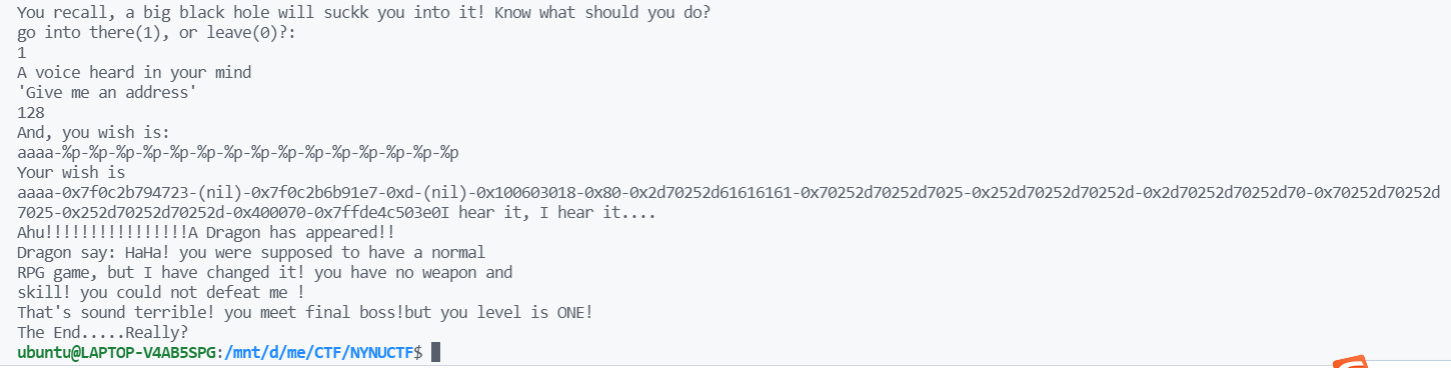Click the 'skill! you could not defeat me !' line
Image resolution: width=1451 pixels, height=368 pixels.
coord(161,292)
